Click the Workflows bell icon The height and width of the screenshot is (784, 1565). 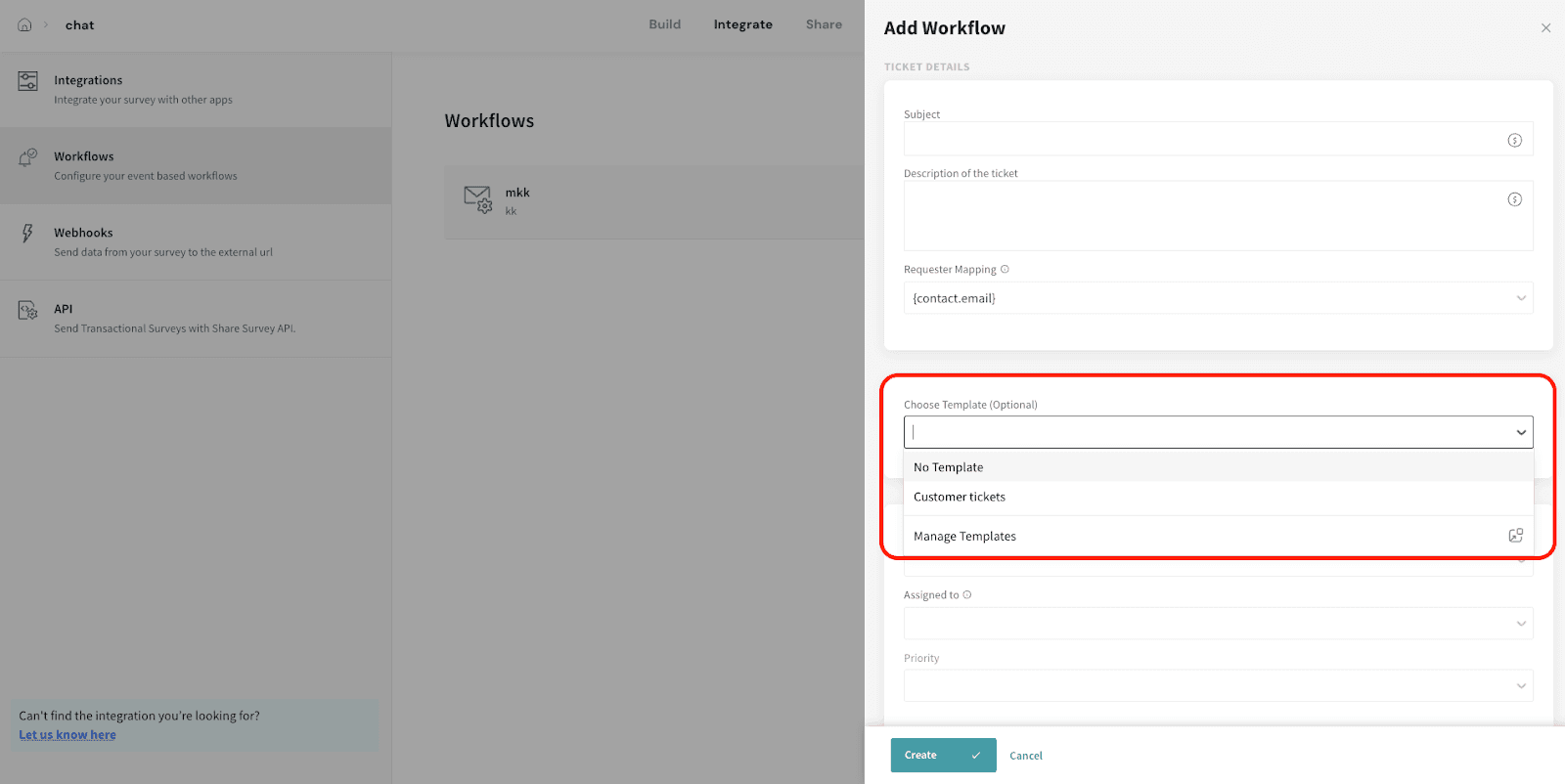(x=27, y=157)
